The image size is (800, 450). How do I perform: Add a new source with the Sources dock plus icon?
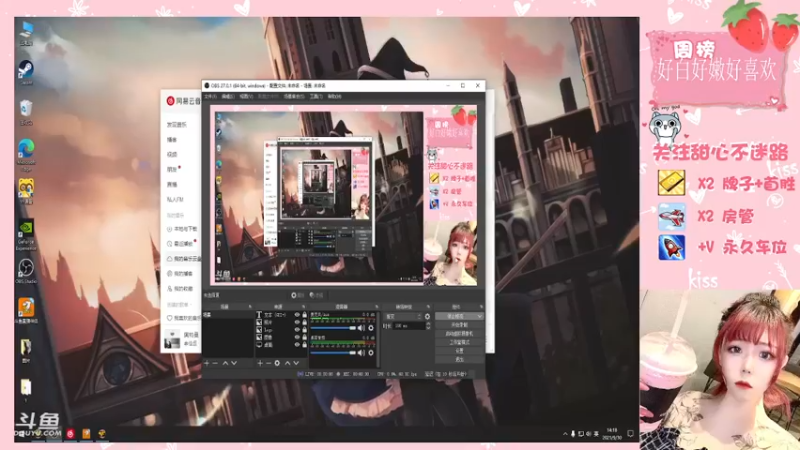pos(260,363)
